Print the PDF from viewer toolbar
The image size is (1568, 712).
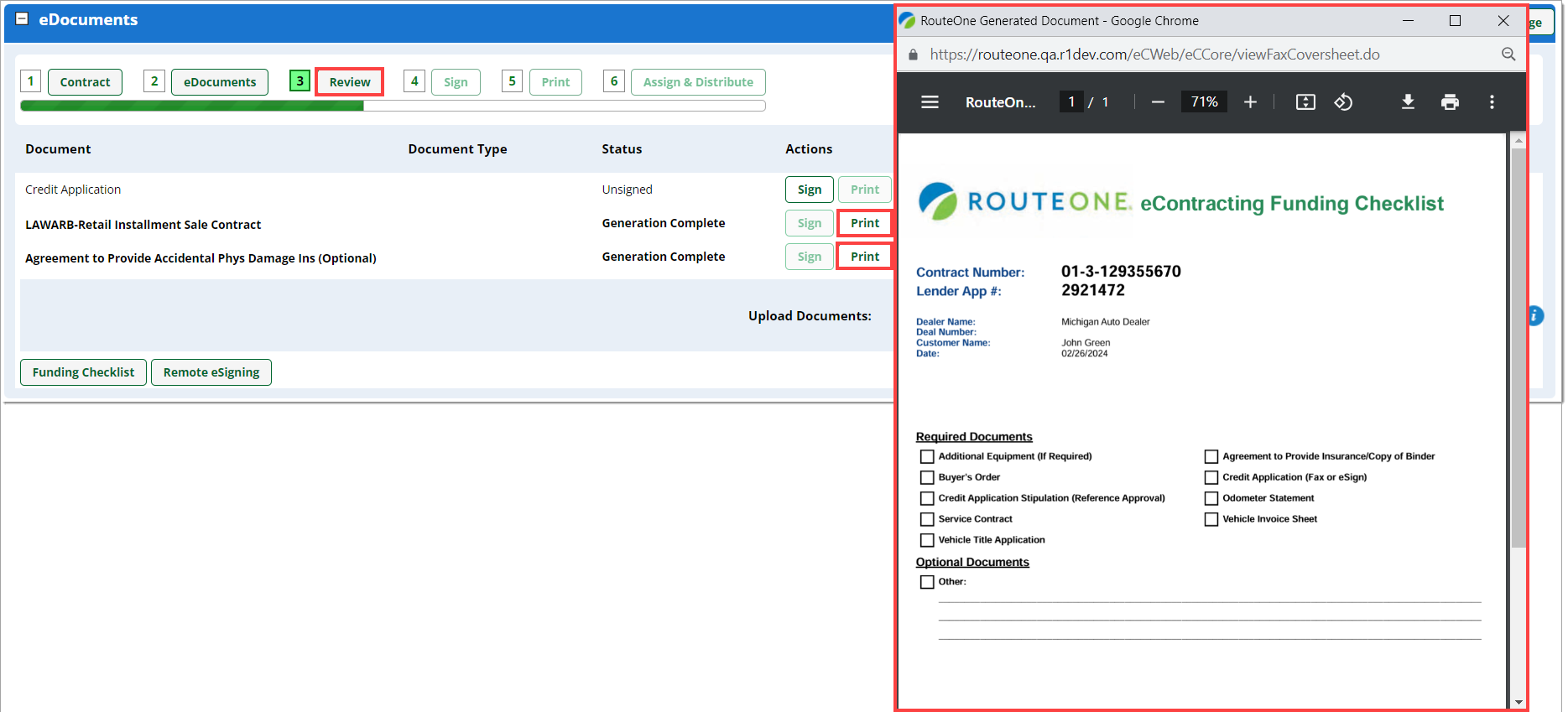point(1450,102)
